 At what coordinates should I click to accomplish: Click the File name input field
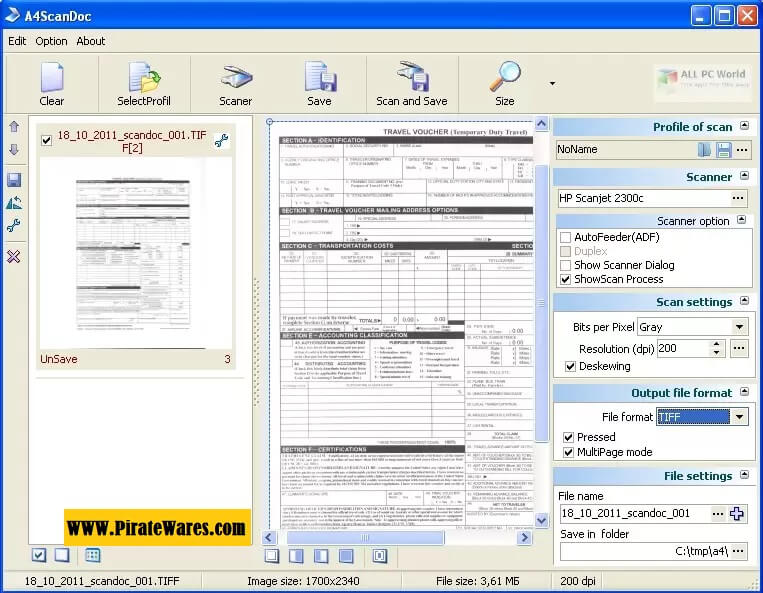click(x=632, y=514)
